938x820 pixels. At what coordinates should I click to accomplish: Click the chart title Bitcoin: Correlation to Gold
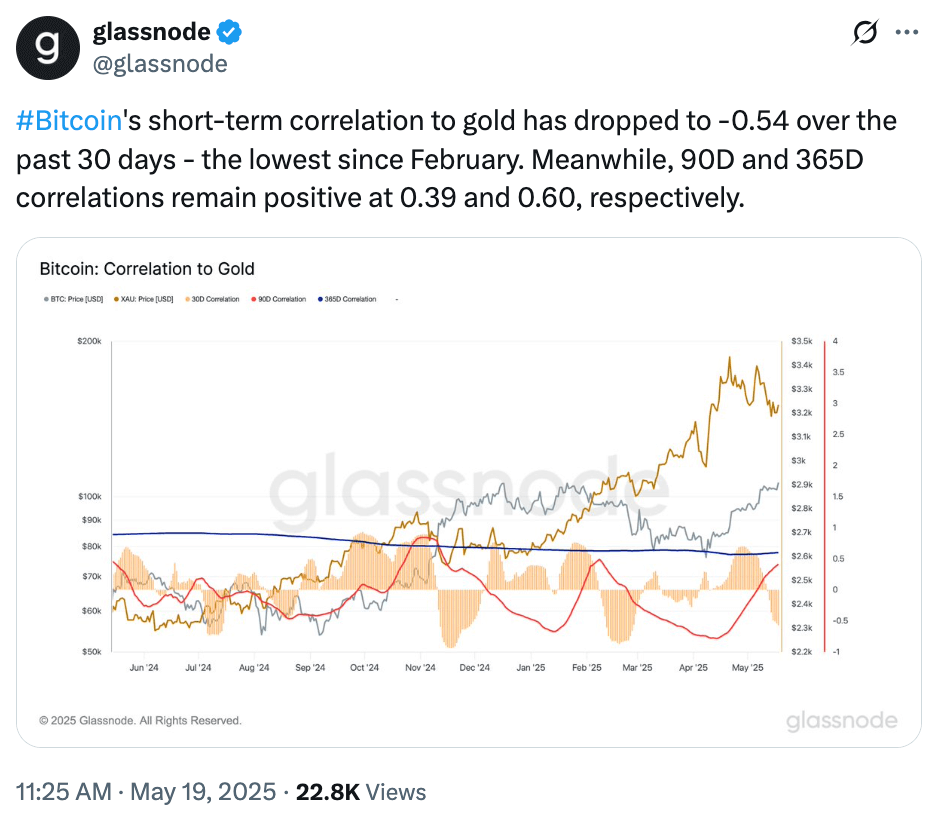146,268
